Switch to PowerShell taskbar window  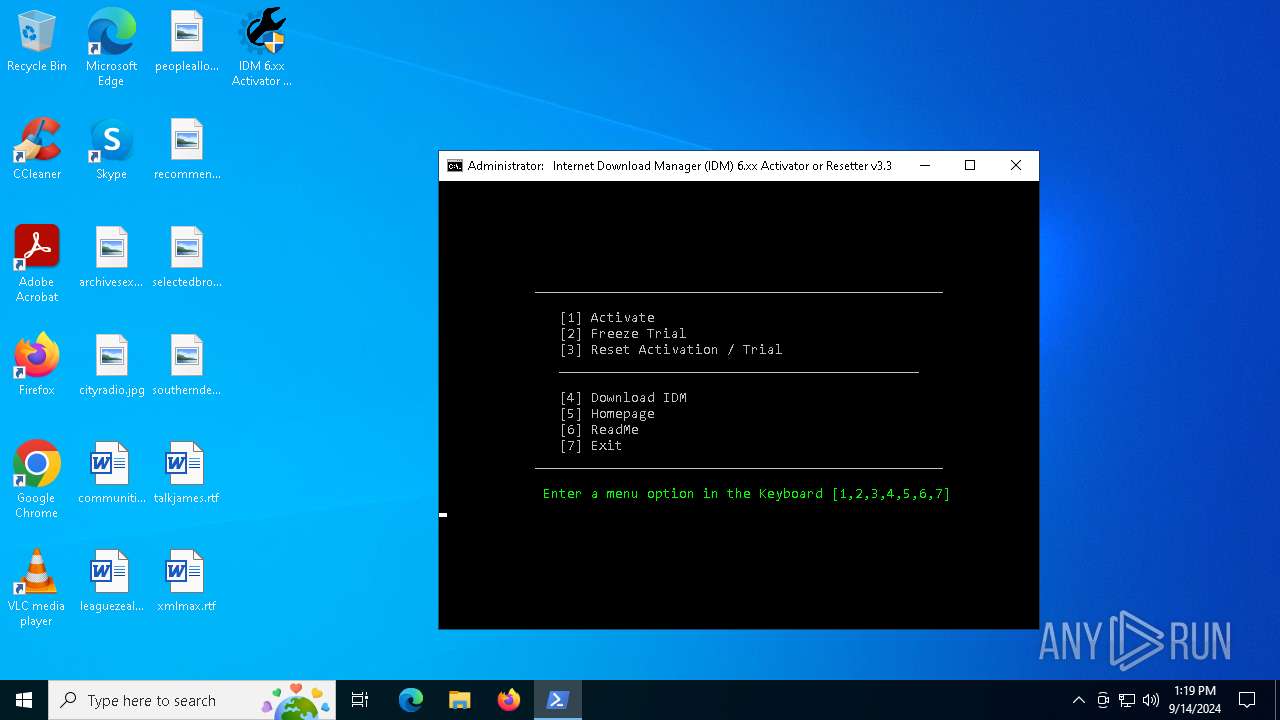click(x=557, y=700)
